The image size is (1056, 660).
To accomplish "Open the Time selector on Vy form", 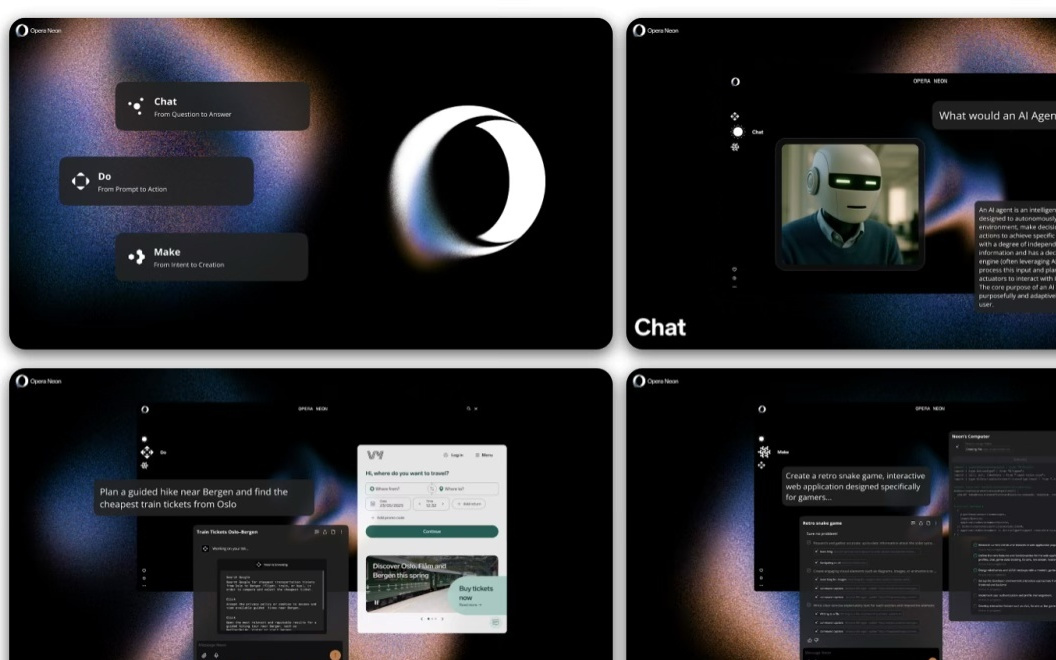I will 431,504.
